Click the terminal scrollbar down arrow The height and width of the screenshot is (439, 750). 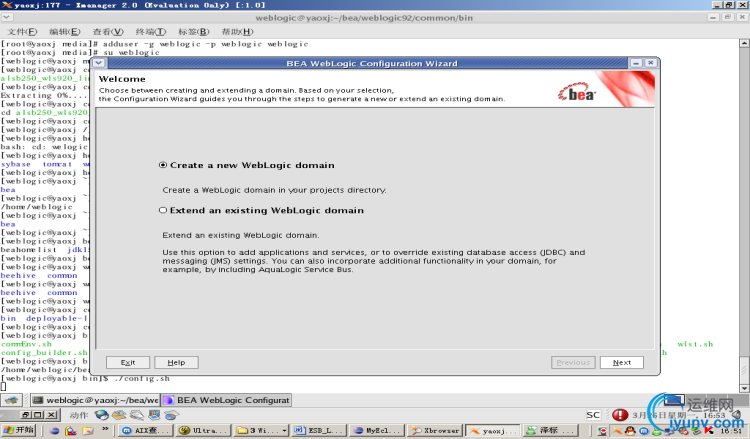coord(744,388)
